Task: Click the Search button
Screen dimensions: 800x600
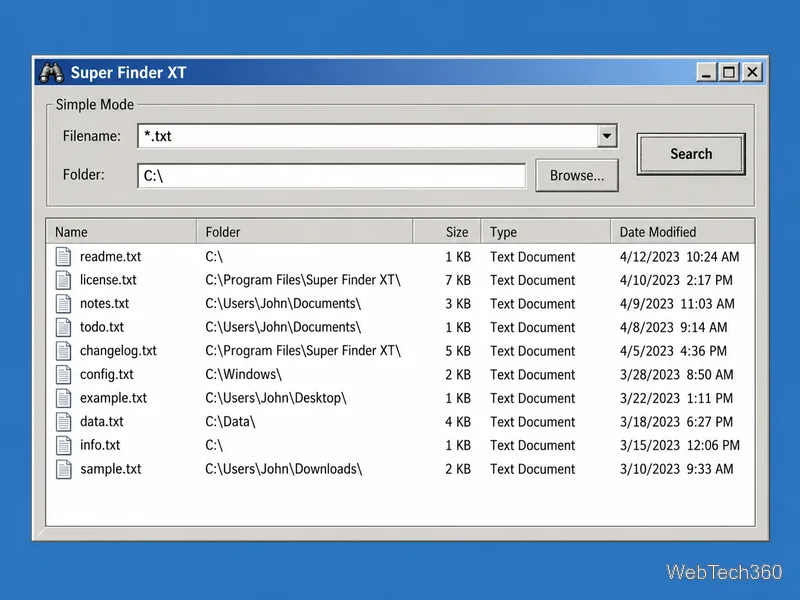Action: (691, 154)
